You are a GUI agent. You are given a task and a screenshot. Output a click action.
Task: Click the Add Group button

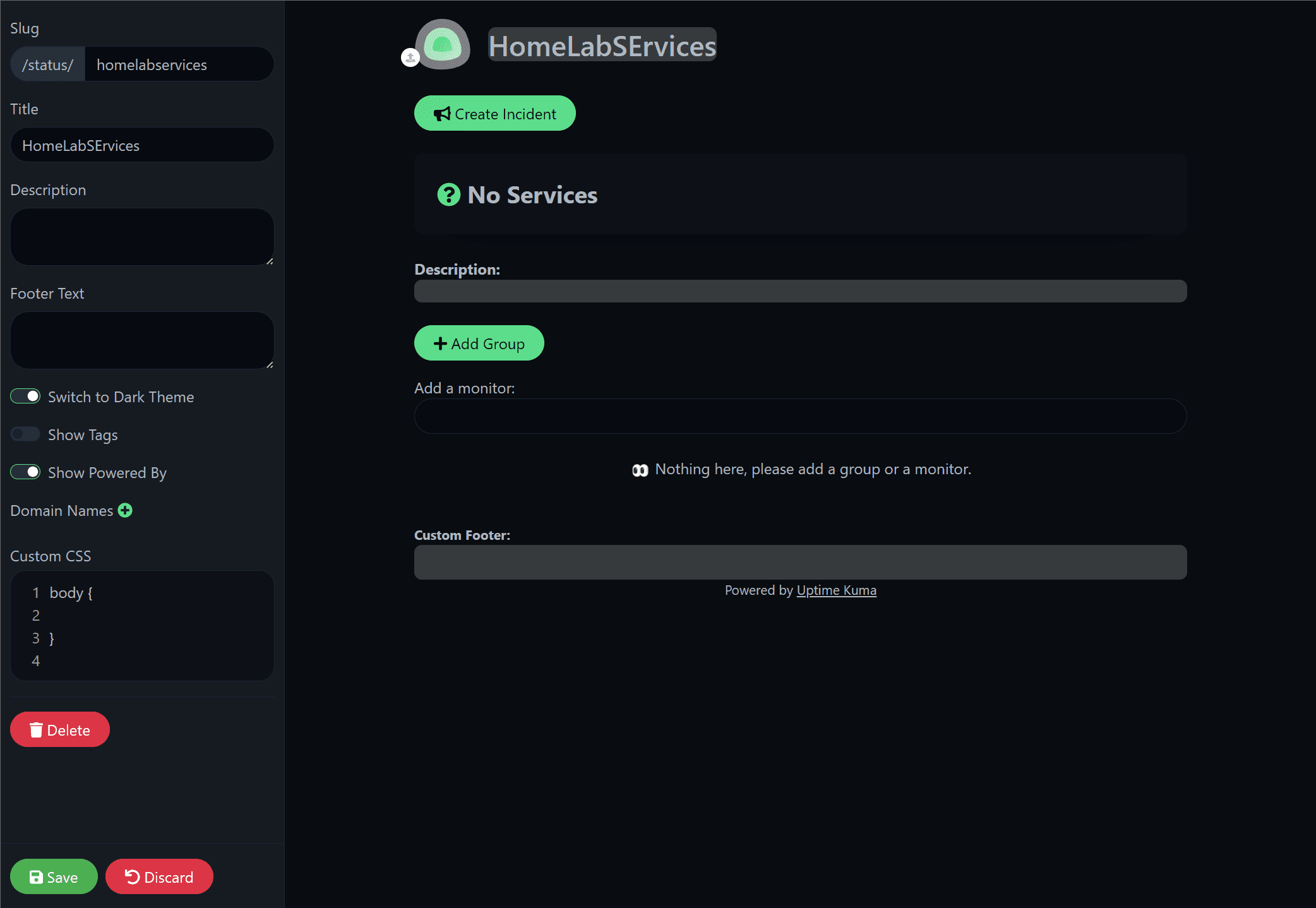[x=479, y=343]
